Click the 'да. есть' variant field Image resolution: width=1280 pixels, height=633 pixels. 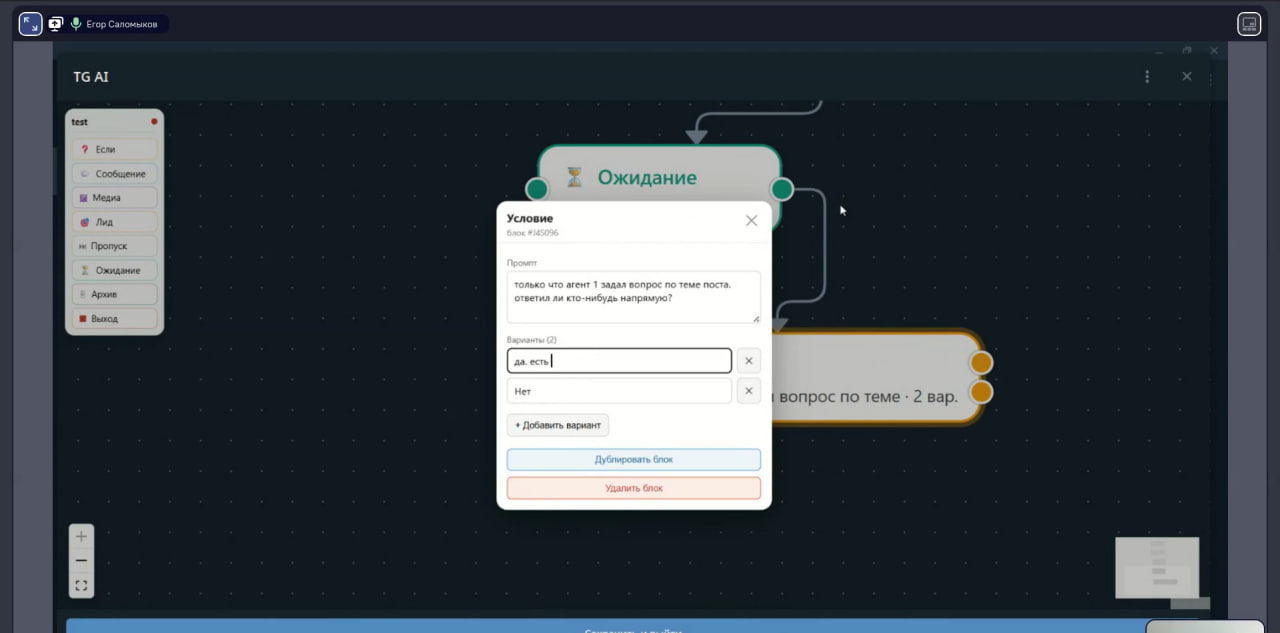(x=619, y=361)
